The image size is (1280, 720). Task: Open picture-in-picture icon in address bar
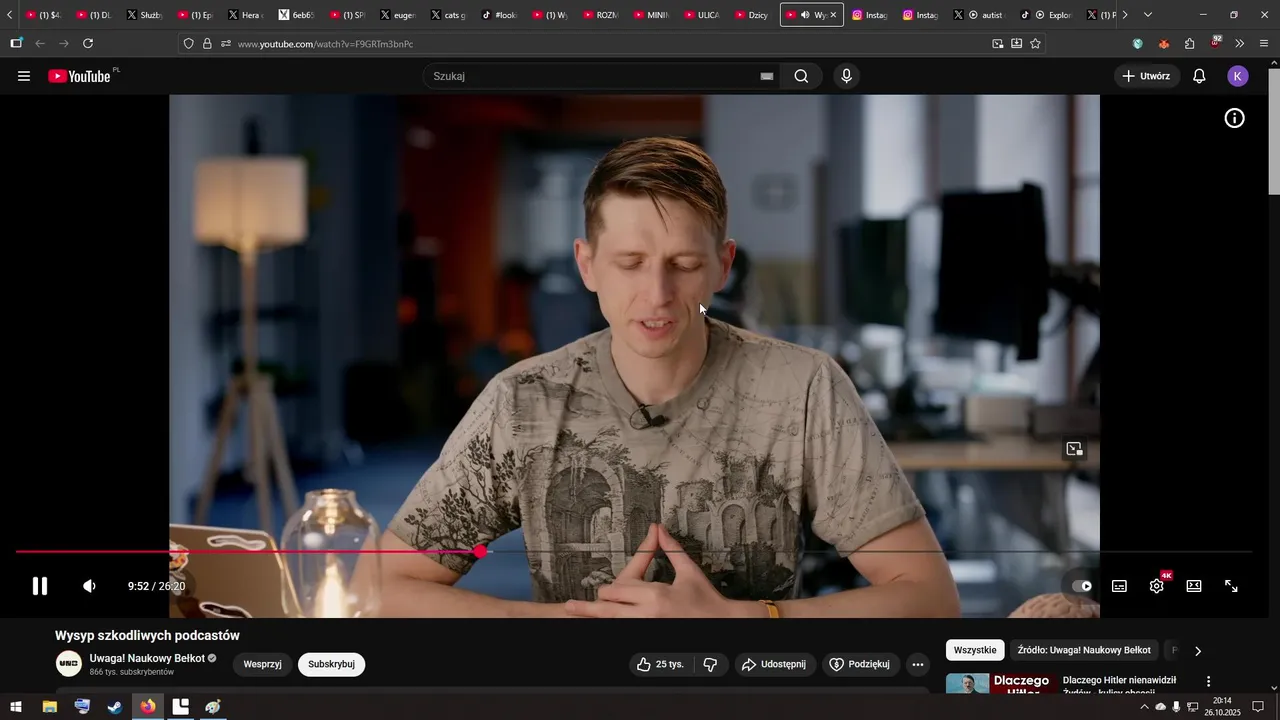997,44
